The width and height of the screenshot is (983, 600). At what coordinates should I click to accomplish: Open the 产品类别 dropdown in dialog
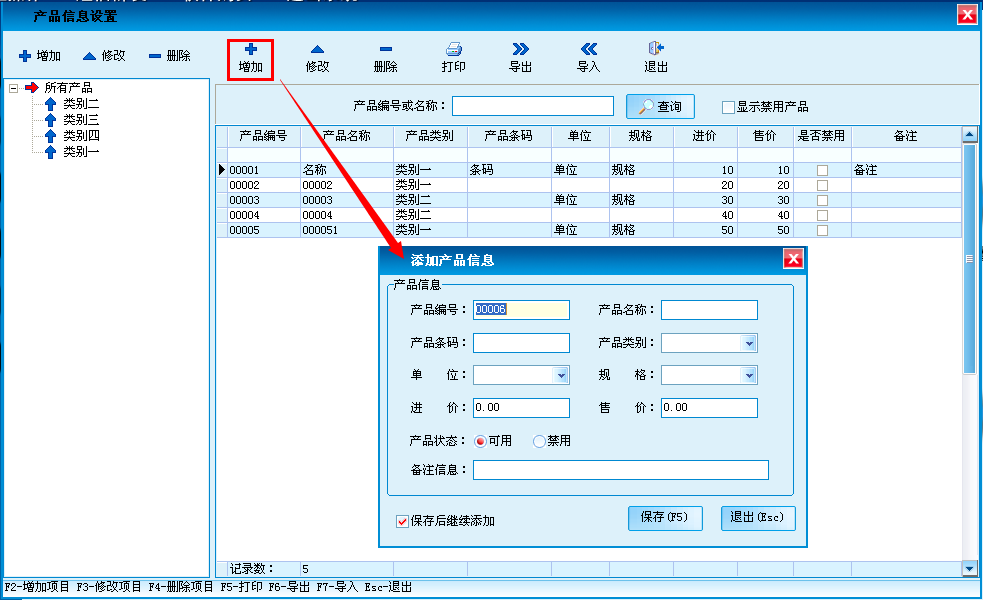(749, 343)
